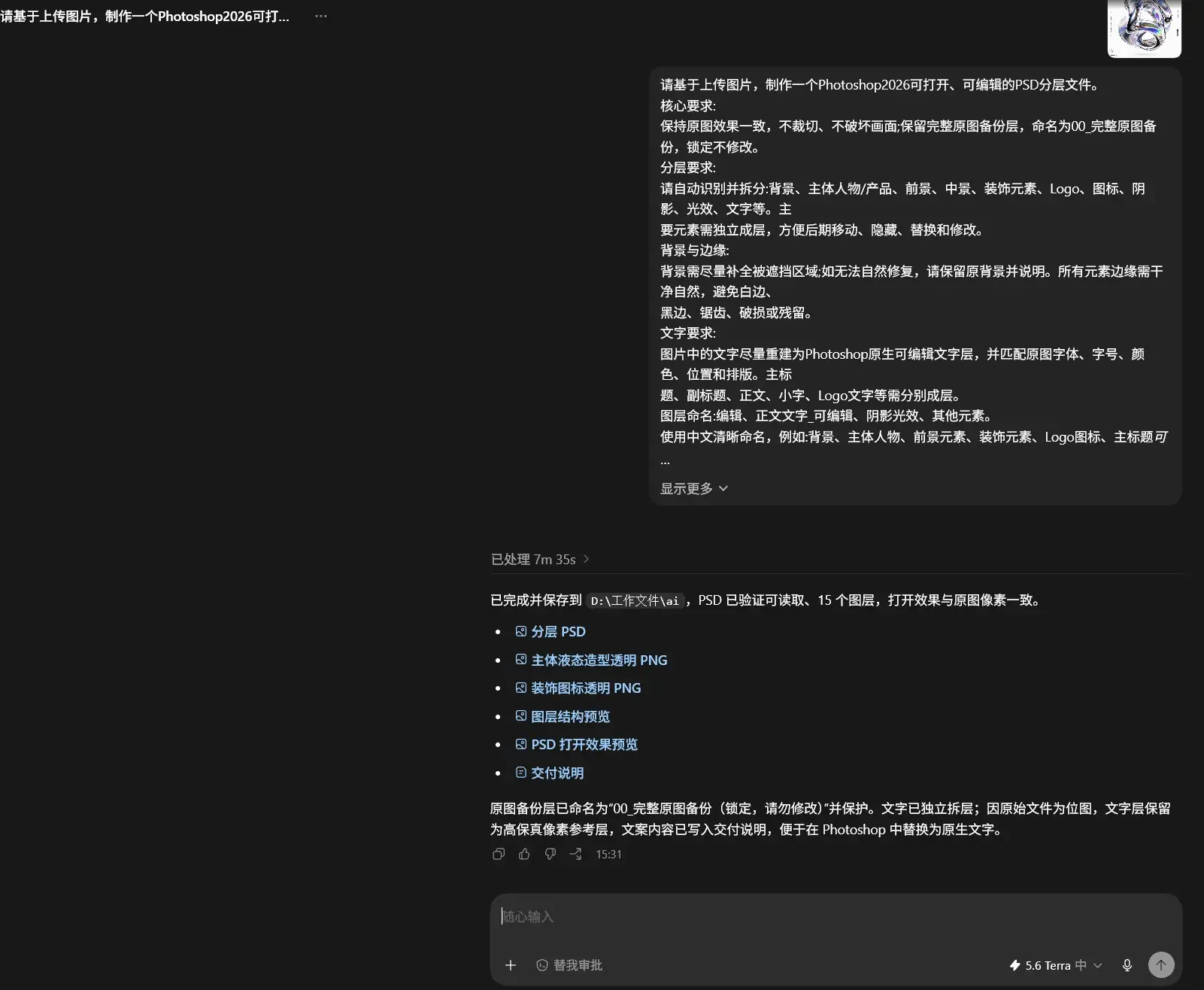1204x990 pixels.
Task: Open the 5.6 Terra model dropdown
Action: pyautogui.click(x=1056, y=965)
